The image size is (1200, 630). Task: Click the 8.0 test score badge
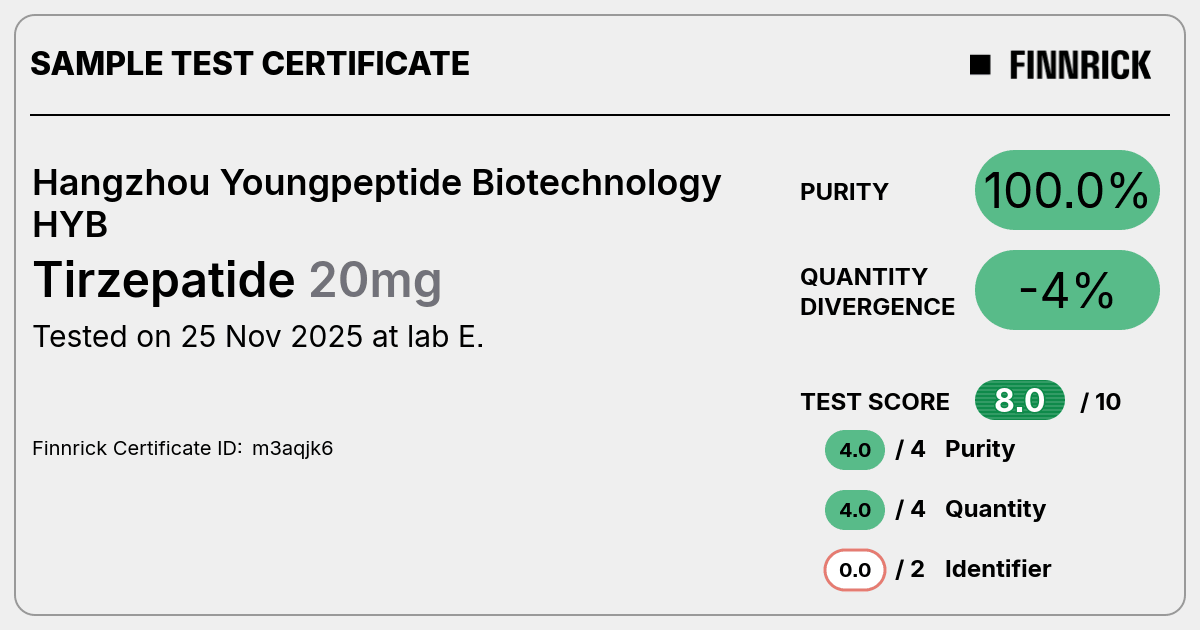point(1020,401)
